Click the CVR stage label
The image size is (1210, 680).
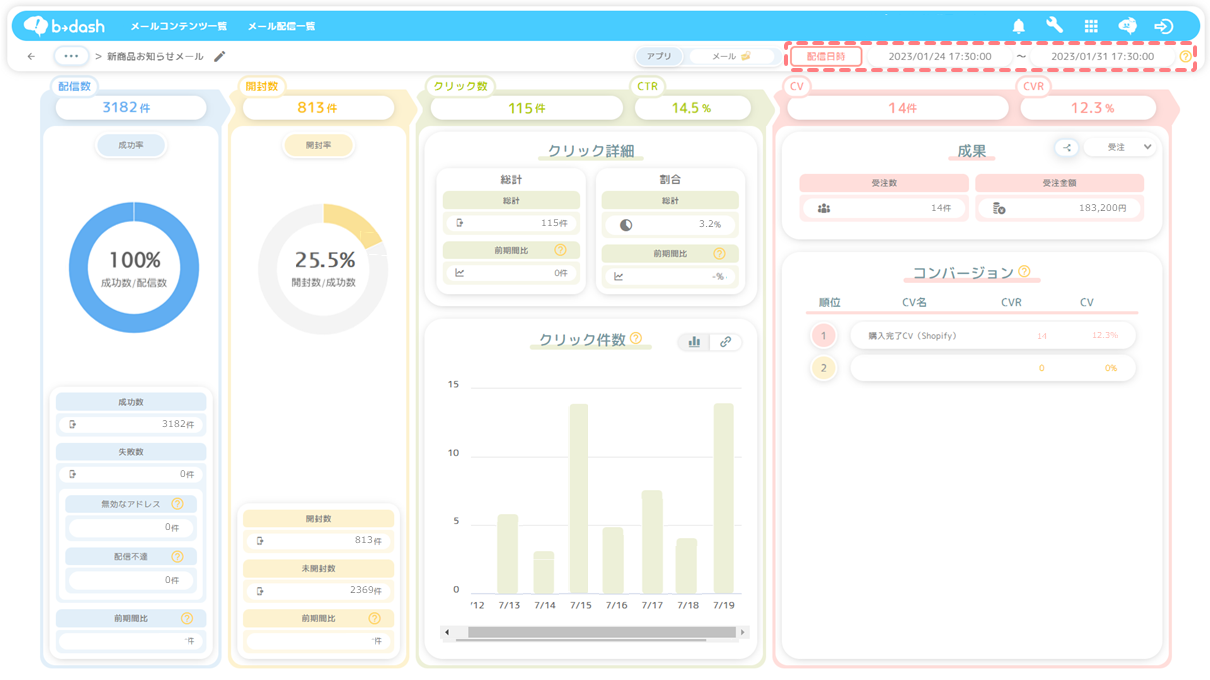[1033, 87]
